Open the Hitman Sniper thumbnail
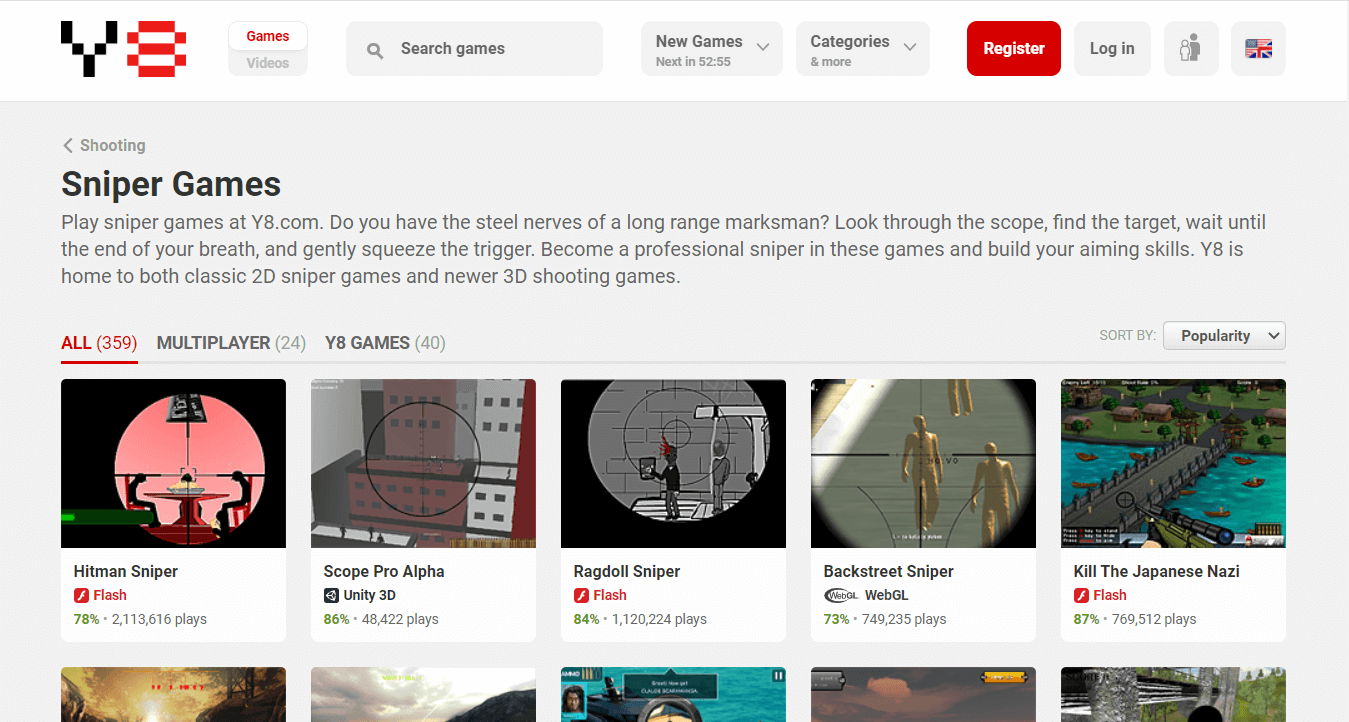1349x722 pixels. point(173,463)
